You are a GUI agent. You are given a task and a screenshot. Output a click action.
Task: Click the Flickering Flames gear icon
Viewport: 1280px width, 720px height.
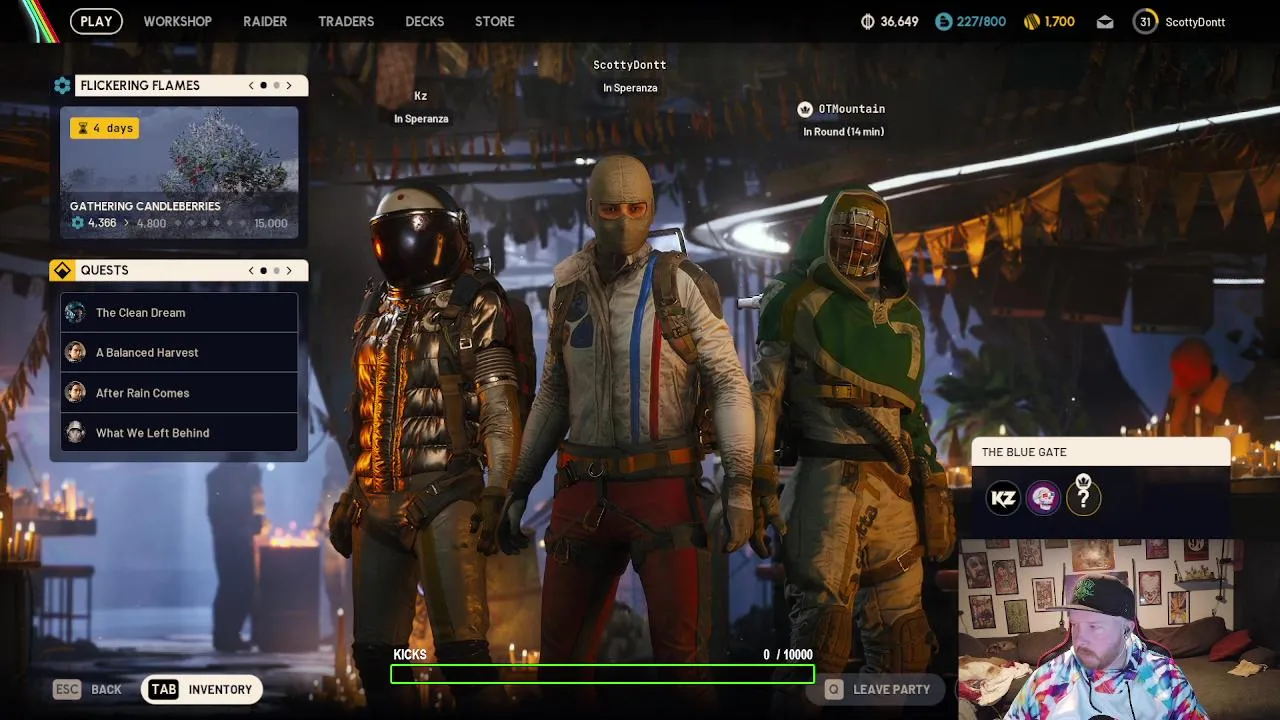[62, 86]
